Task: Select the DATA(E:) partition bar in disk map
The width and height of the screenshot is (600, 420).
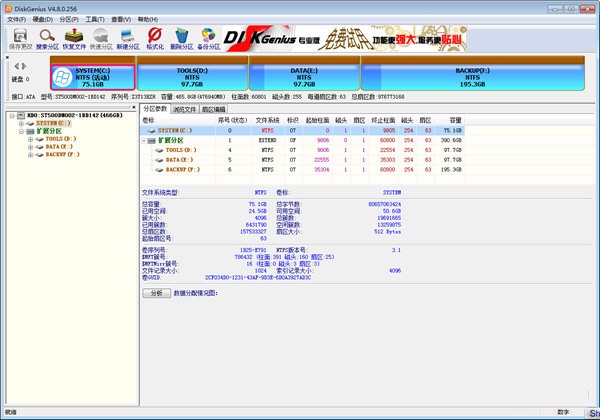Action: [x=305, y=78]
